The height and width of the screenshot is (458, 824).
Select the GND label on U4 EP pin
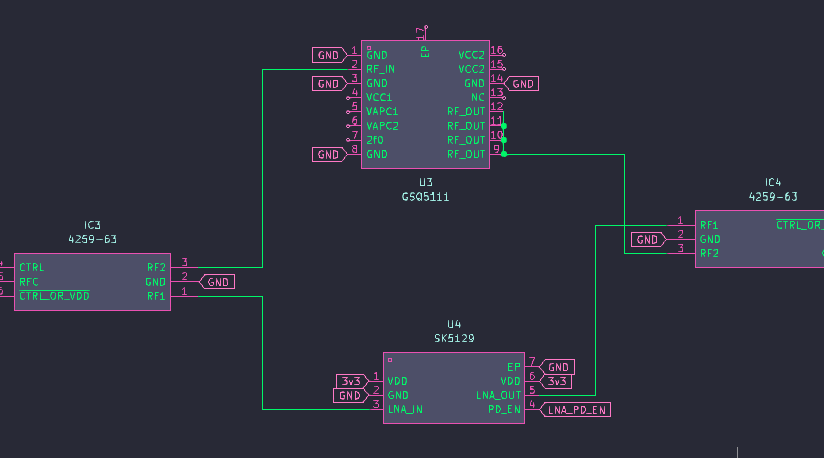(559, 367)
